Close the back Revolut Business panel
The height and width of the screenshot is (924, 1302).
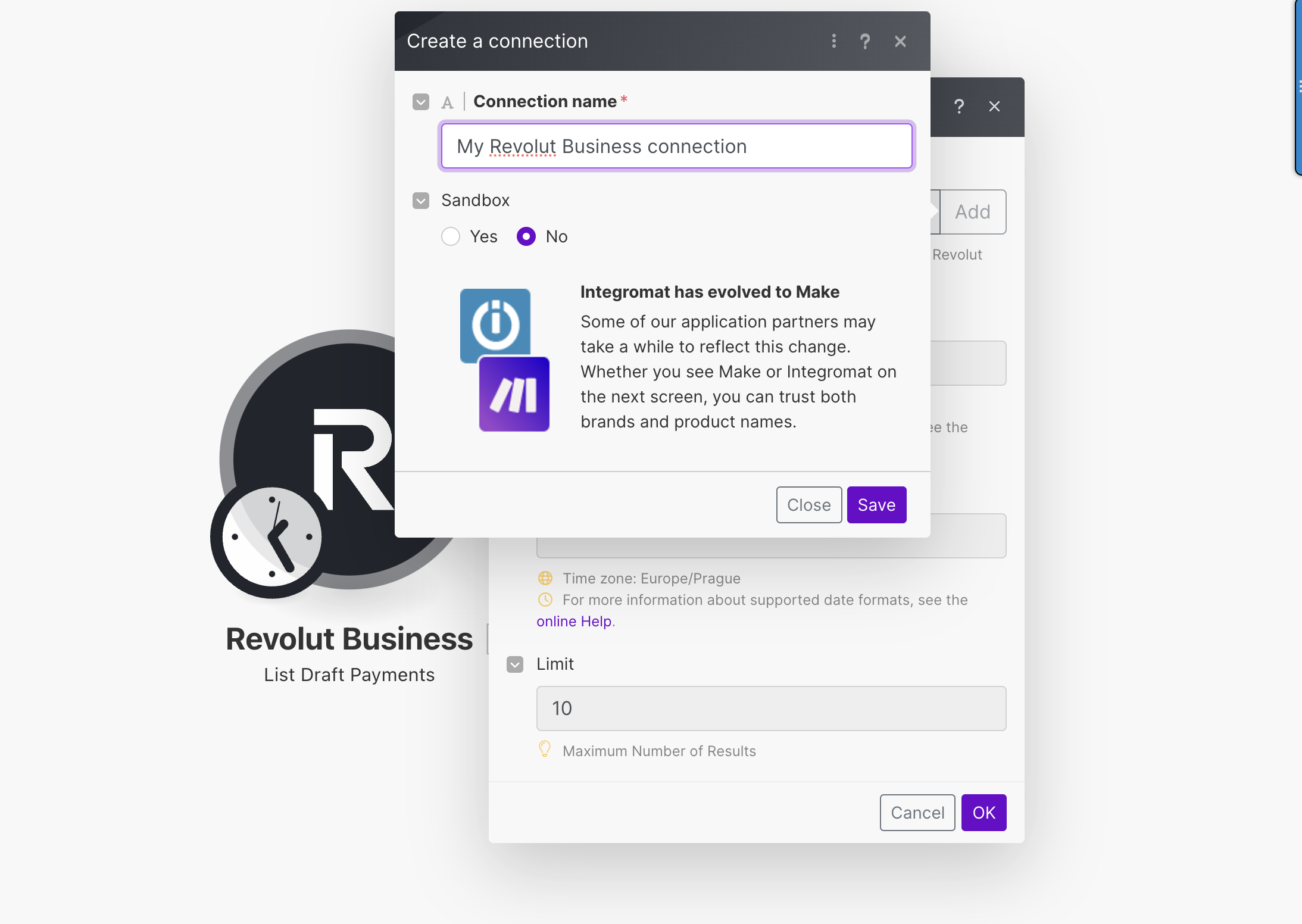(x=994, y=107)
